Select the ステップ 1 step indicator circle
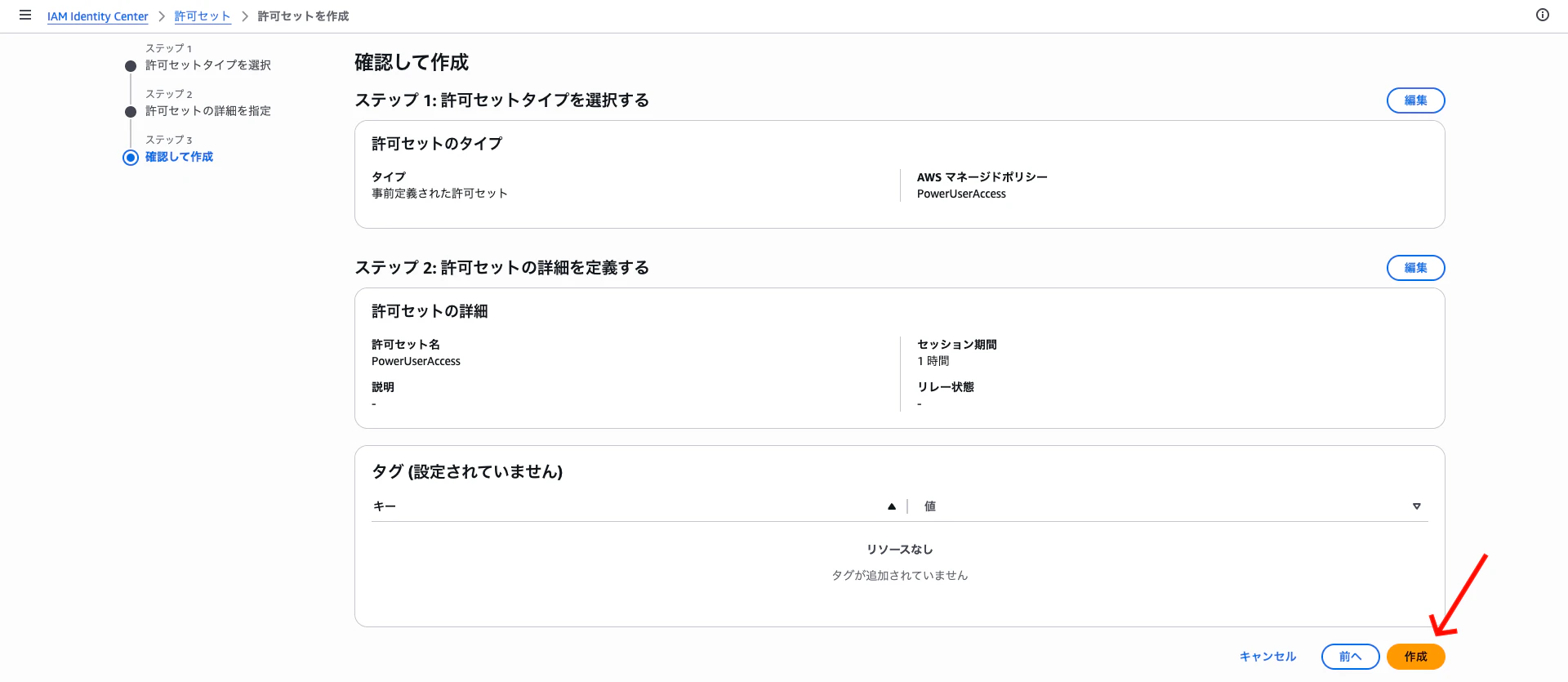 click(130, 65)
